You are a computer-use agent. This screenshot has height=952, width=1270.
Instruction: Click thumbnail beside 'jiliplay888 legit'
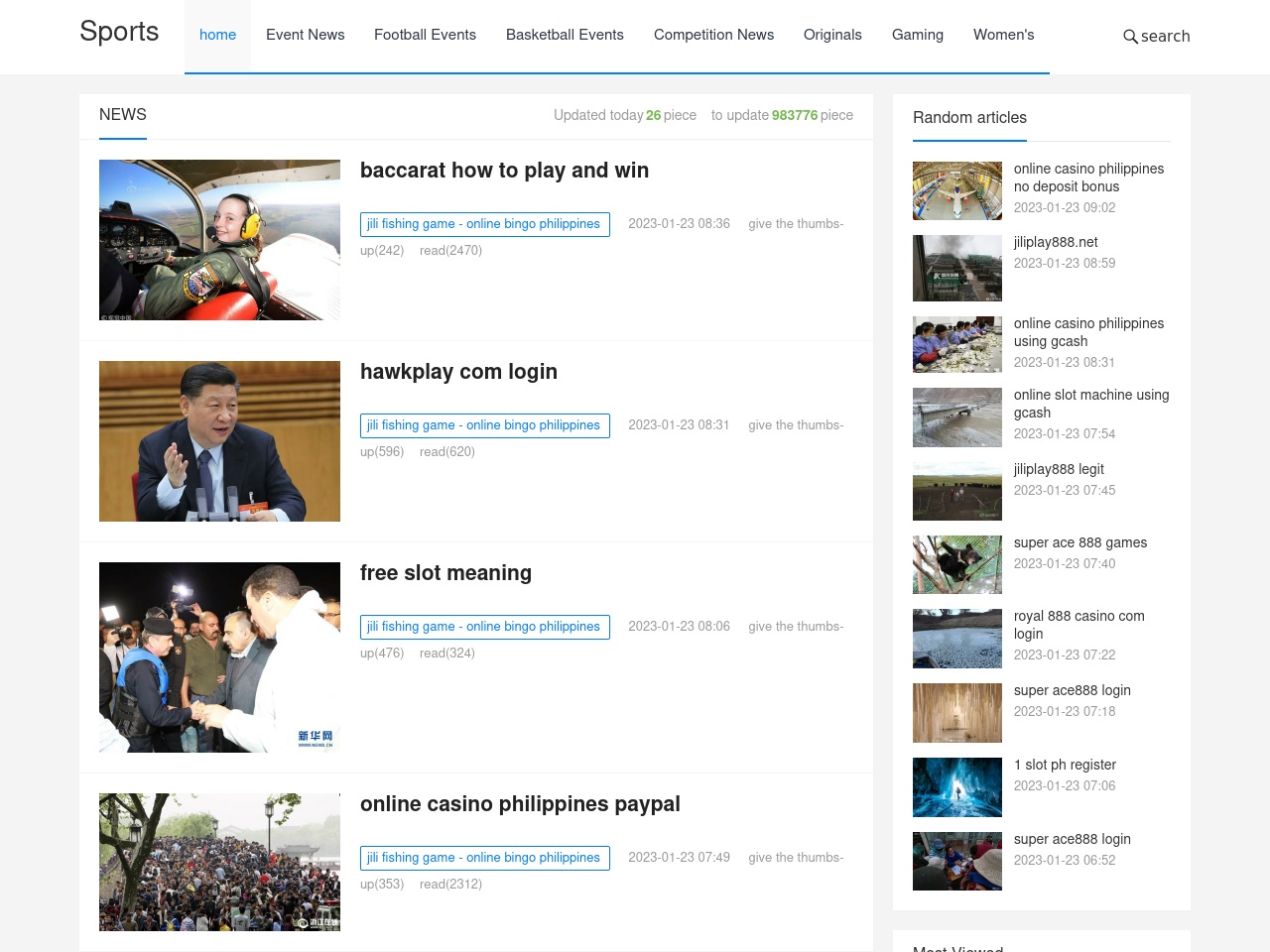957,491
